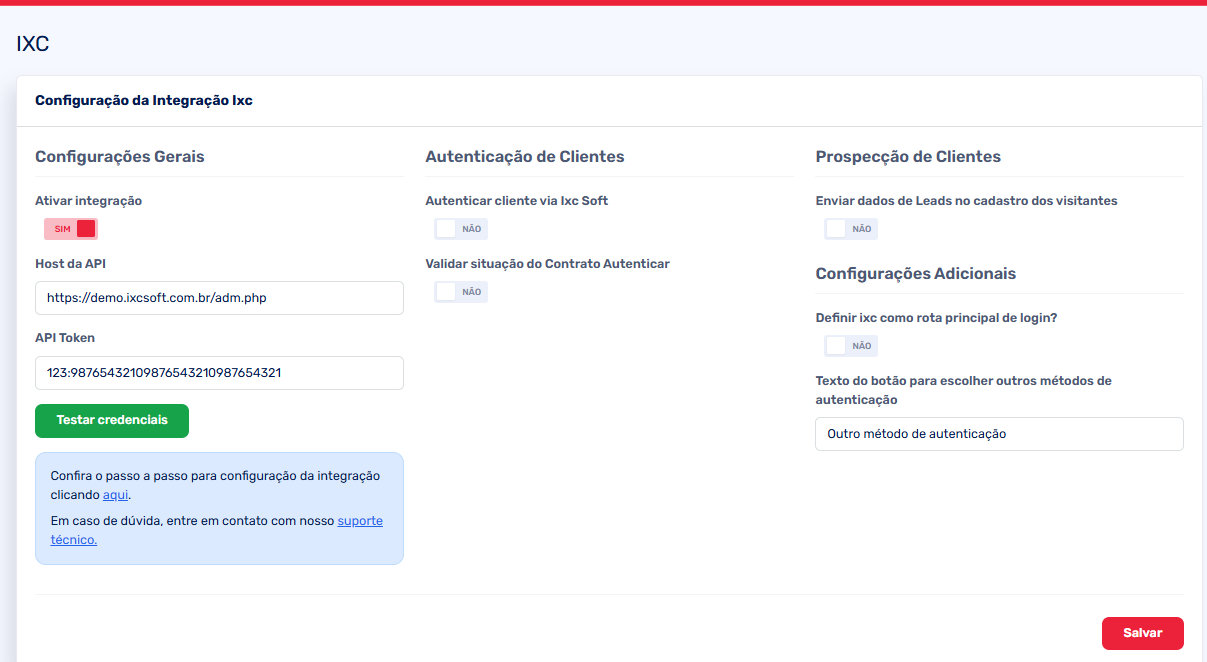Select the Prospecção de Clientes heading

[x=908, y=157]
